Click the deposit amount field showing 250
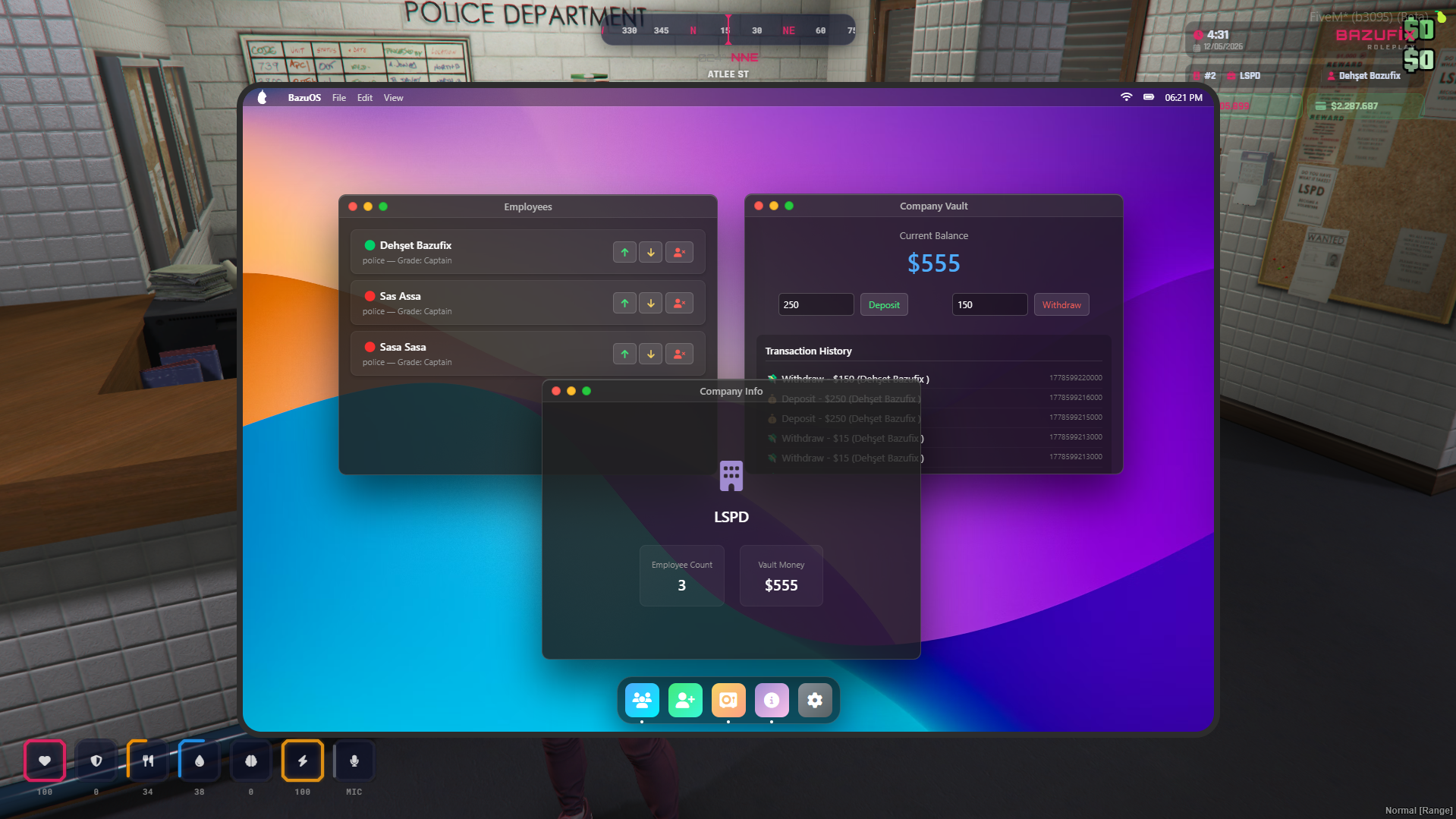1456x819 pixels. (816, 304)
